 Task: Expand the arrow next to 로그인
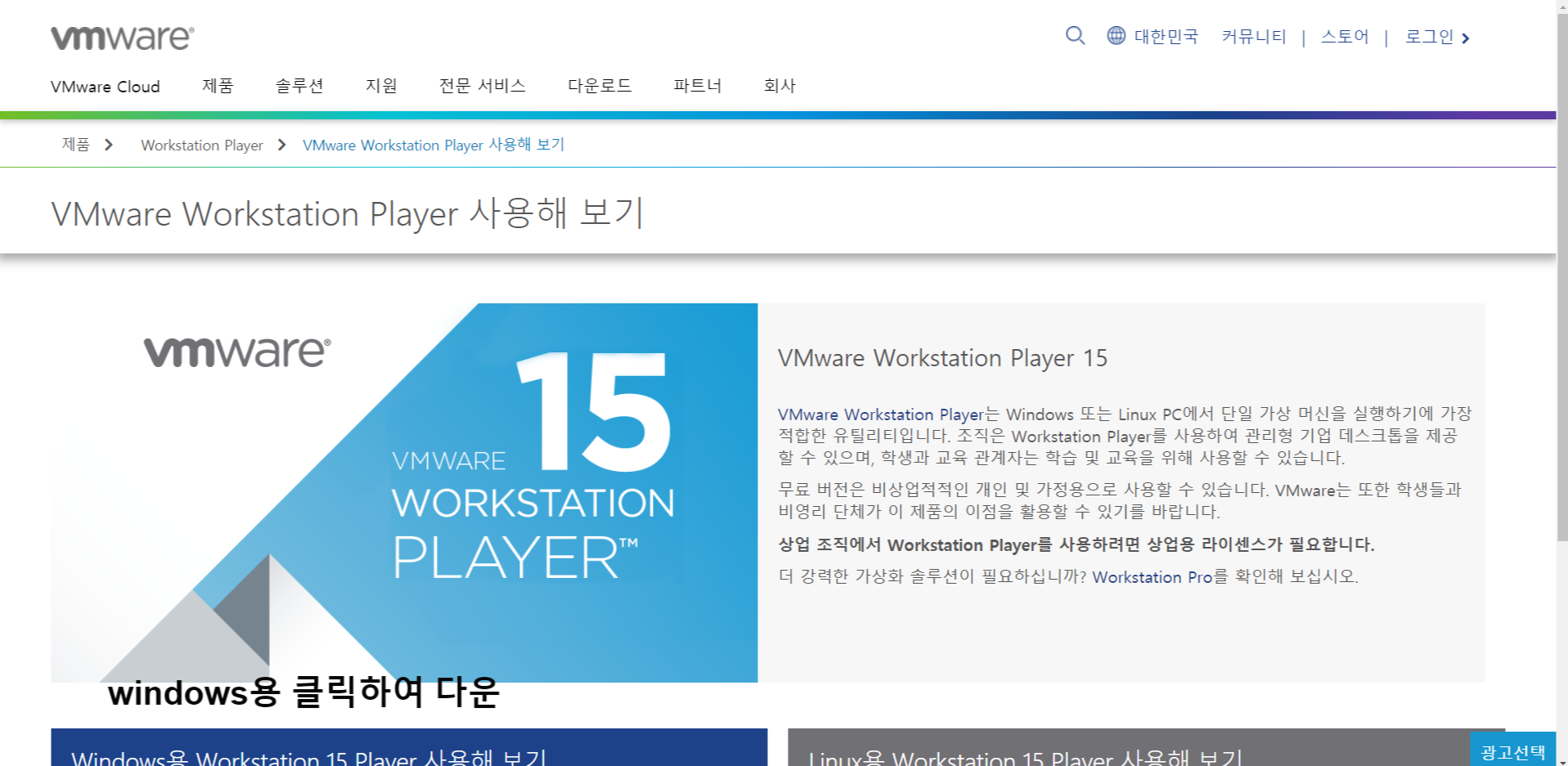pyautogui.click(x=1465, y=38)
